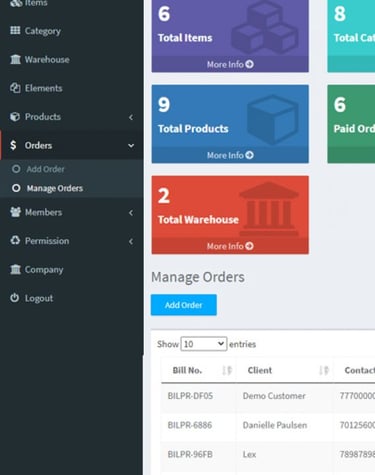The height and width of the screenshot is (475, 375).
Task: Click the Members people icon in sidebar
Action: tap(15, 212)
